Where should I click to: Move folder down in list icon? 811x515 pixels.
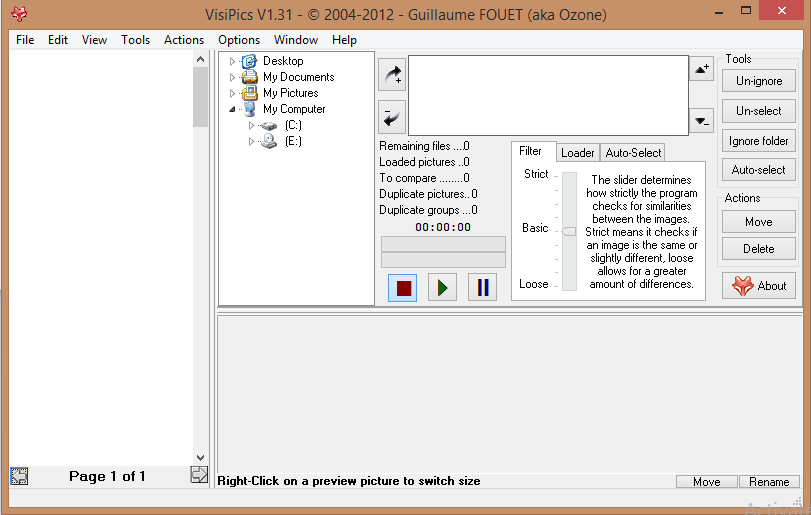coord(701,120)
